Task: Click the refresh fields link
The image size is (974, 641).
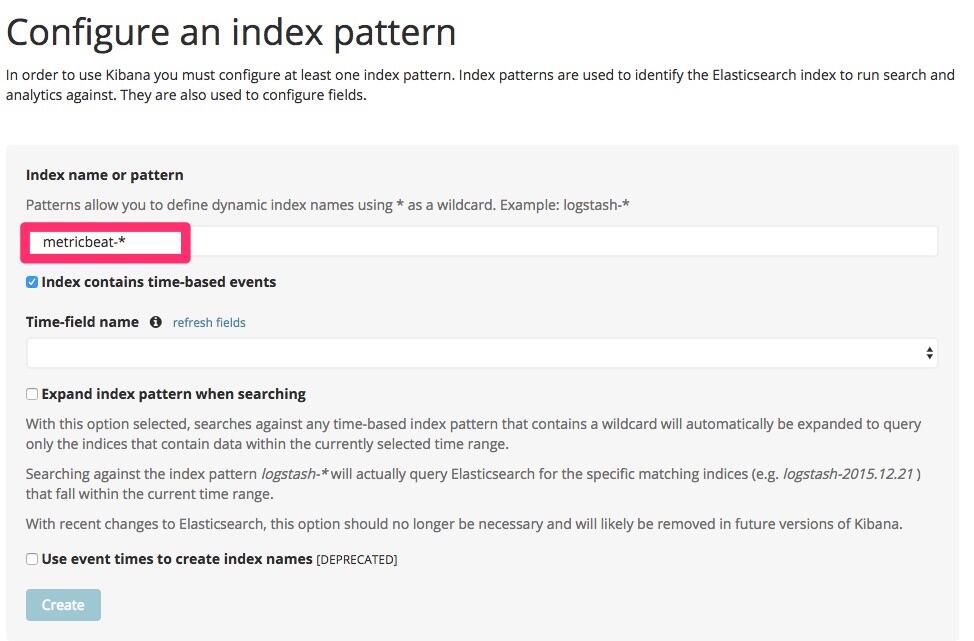Action: pyautogui.click(x=209, y=322)
